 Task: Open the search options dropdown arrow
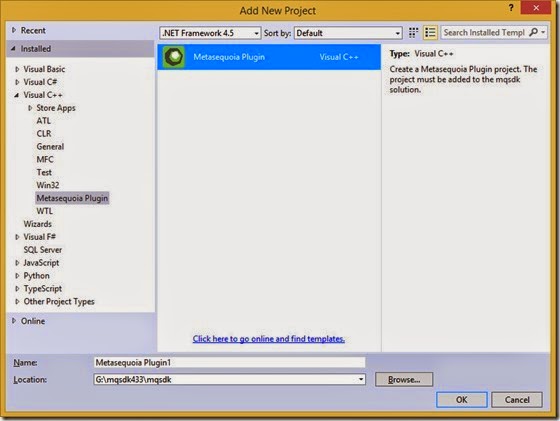543,32
